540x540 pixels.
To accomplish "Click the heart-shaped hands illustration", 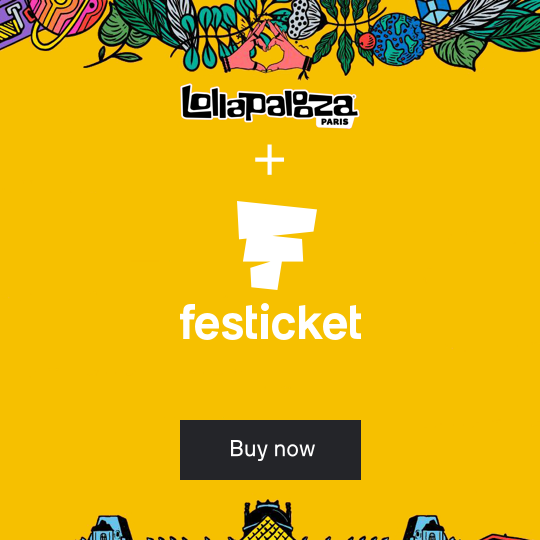I will tap(267, 48).
